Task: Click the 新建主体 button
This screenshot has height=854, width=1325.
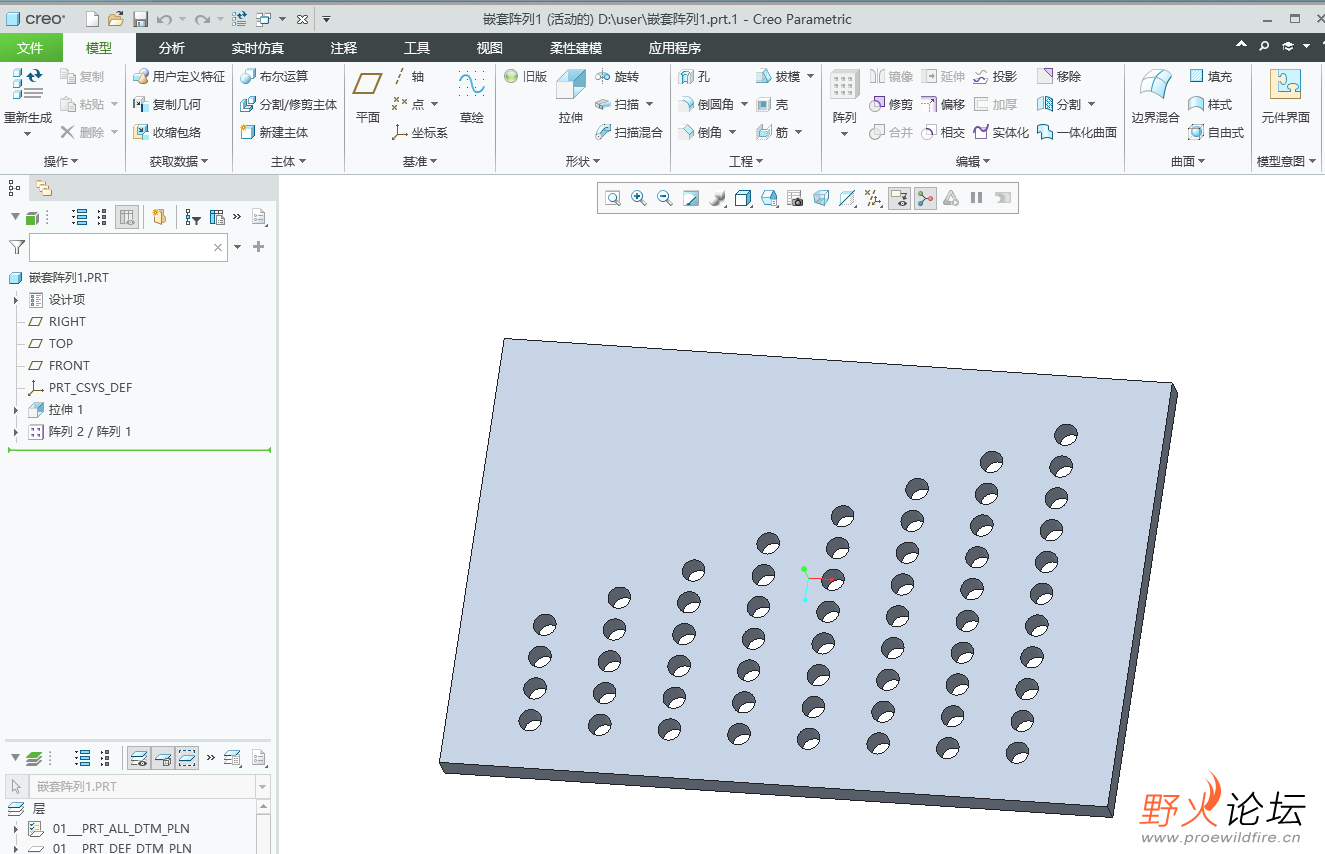Action: coord(274,132)
